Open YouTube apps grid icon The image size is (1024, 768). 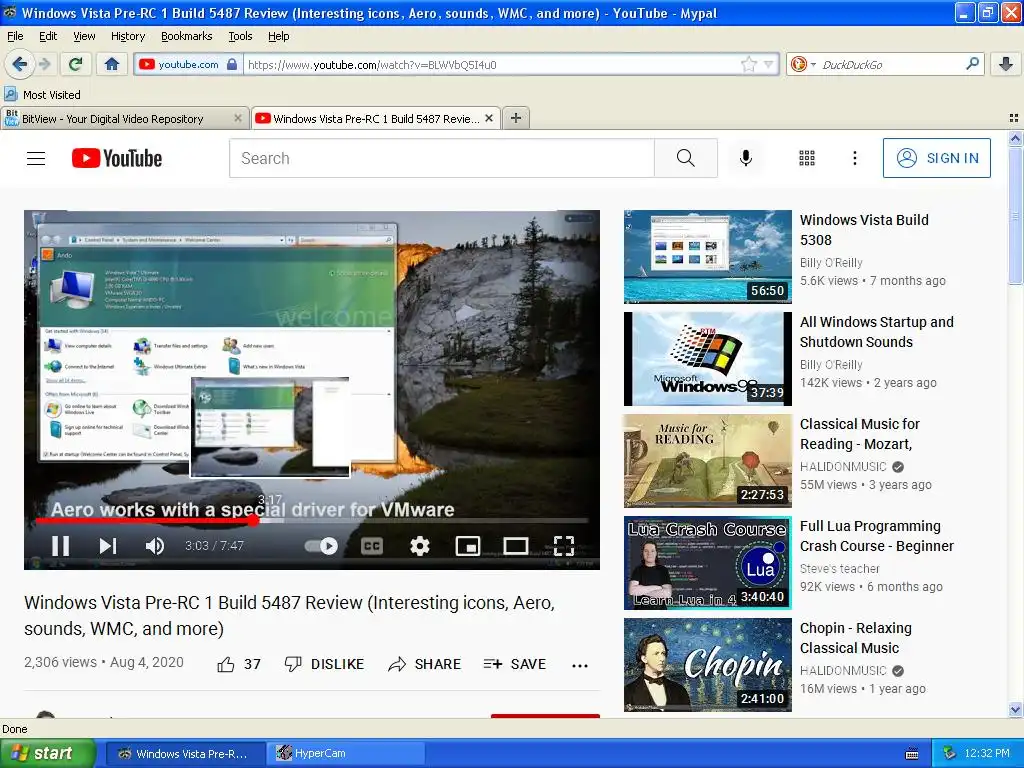point(807,158)
